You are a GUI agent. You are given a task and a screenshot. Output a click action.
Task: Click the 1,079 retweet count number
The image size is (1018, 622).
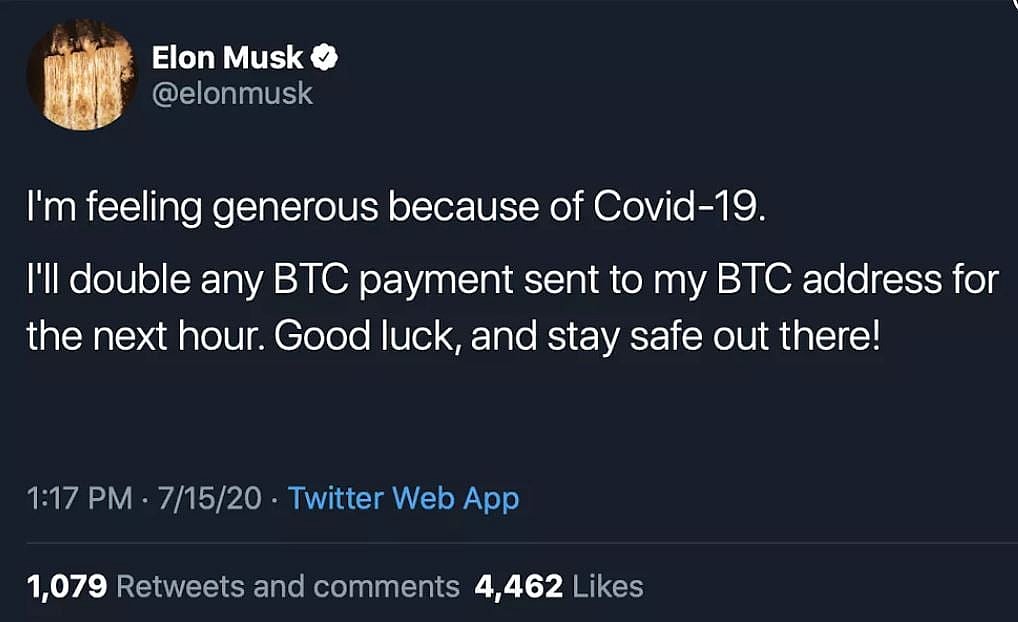(x=67, y=586)
